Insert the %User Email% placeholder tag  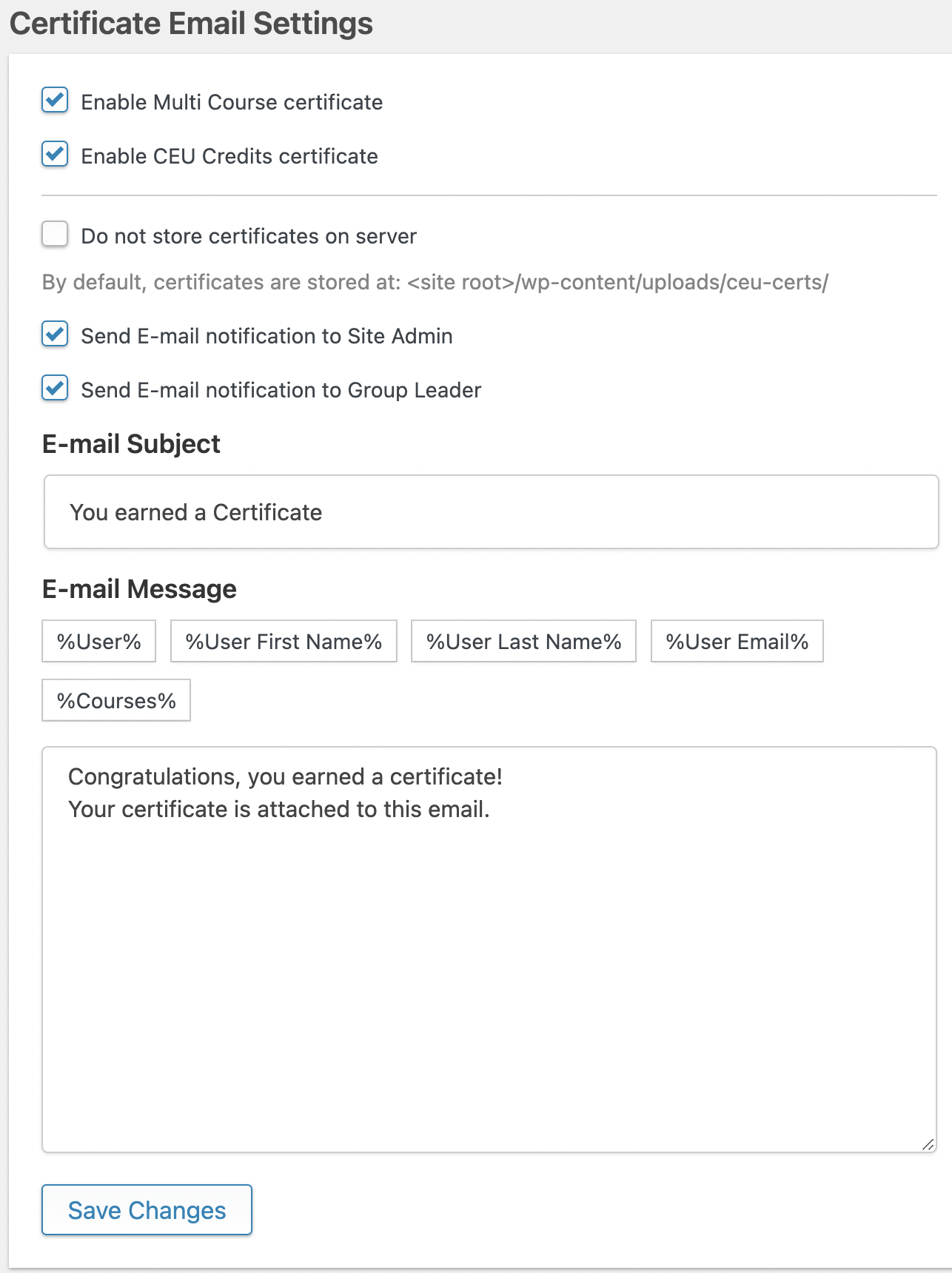737,641
